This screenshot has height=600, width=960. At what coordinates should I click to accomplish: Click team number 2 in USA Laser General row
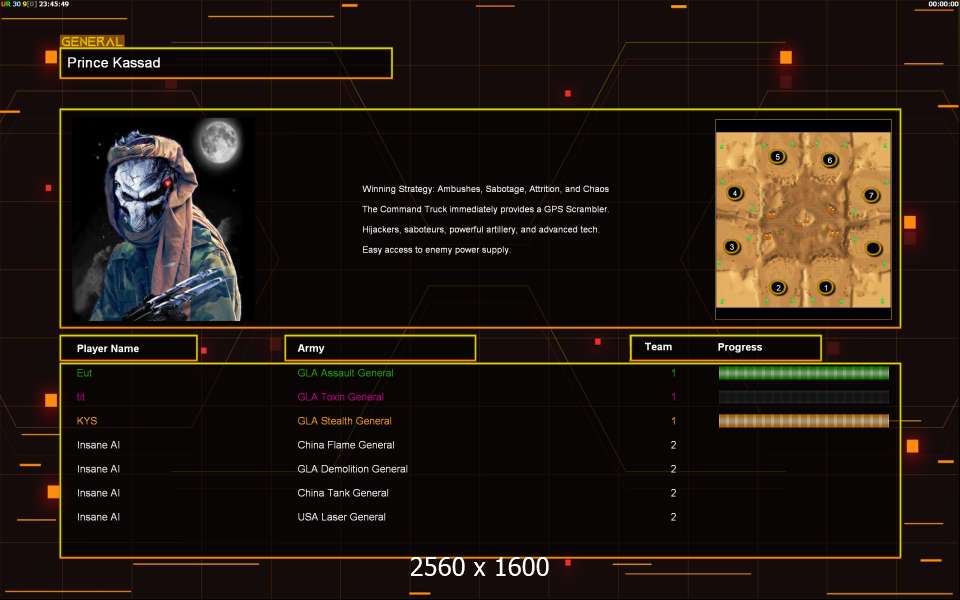pos(673,517)
